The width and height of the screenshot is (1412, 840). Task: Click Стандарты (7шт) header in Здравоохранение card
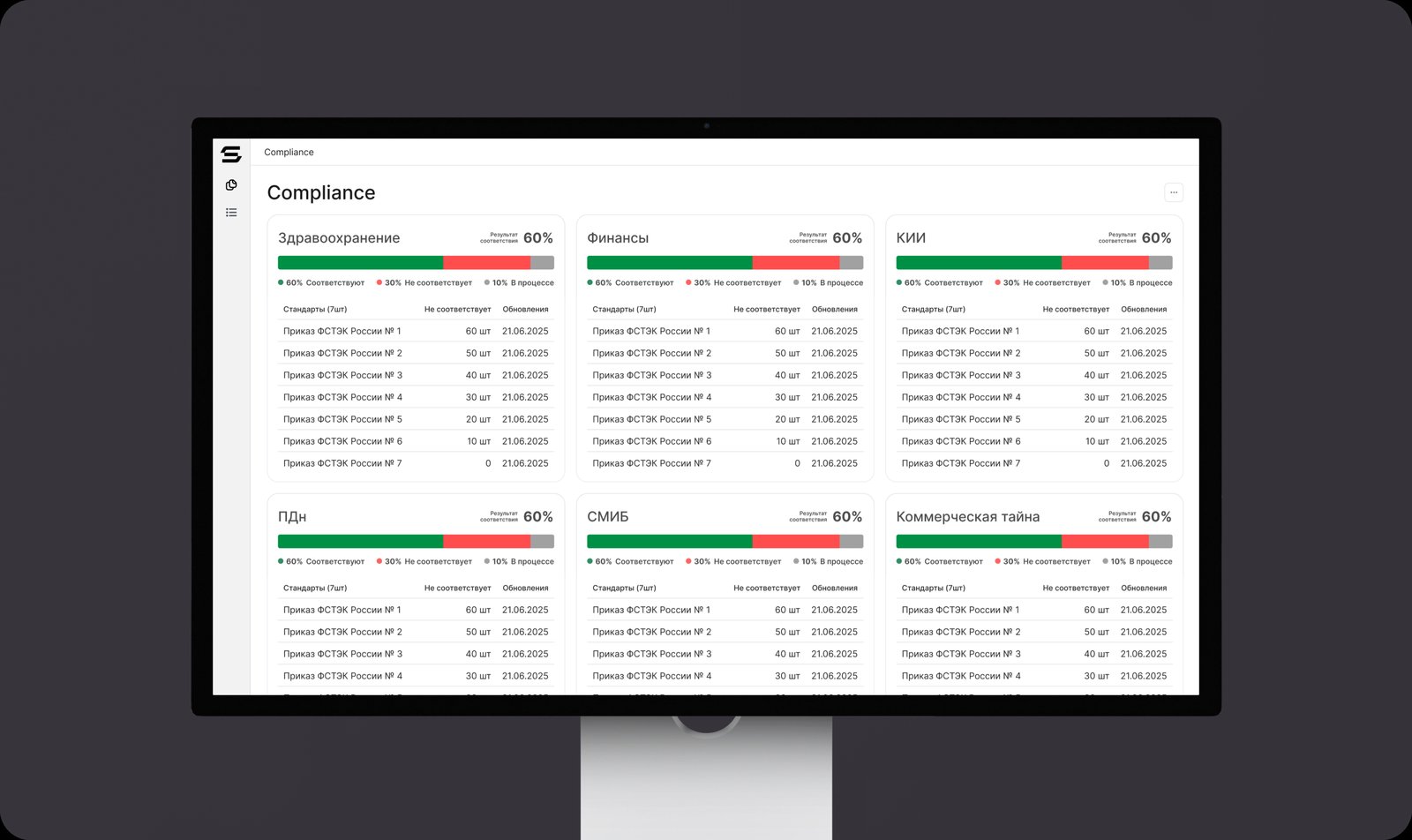click(x=315, y=310)
